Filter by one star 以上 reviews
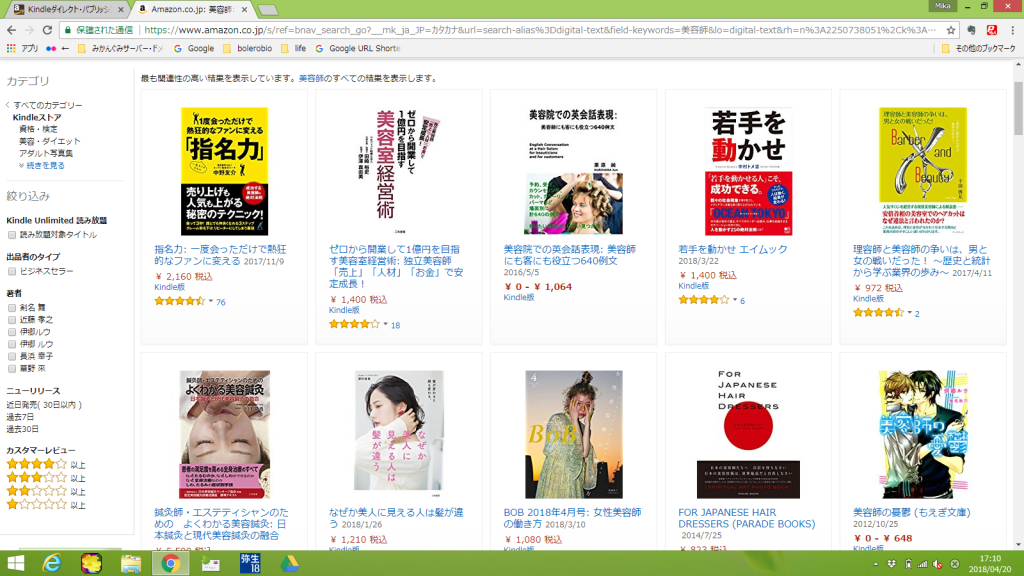The image size is (1024, 576). (46, 505)
